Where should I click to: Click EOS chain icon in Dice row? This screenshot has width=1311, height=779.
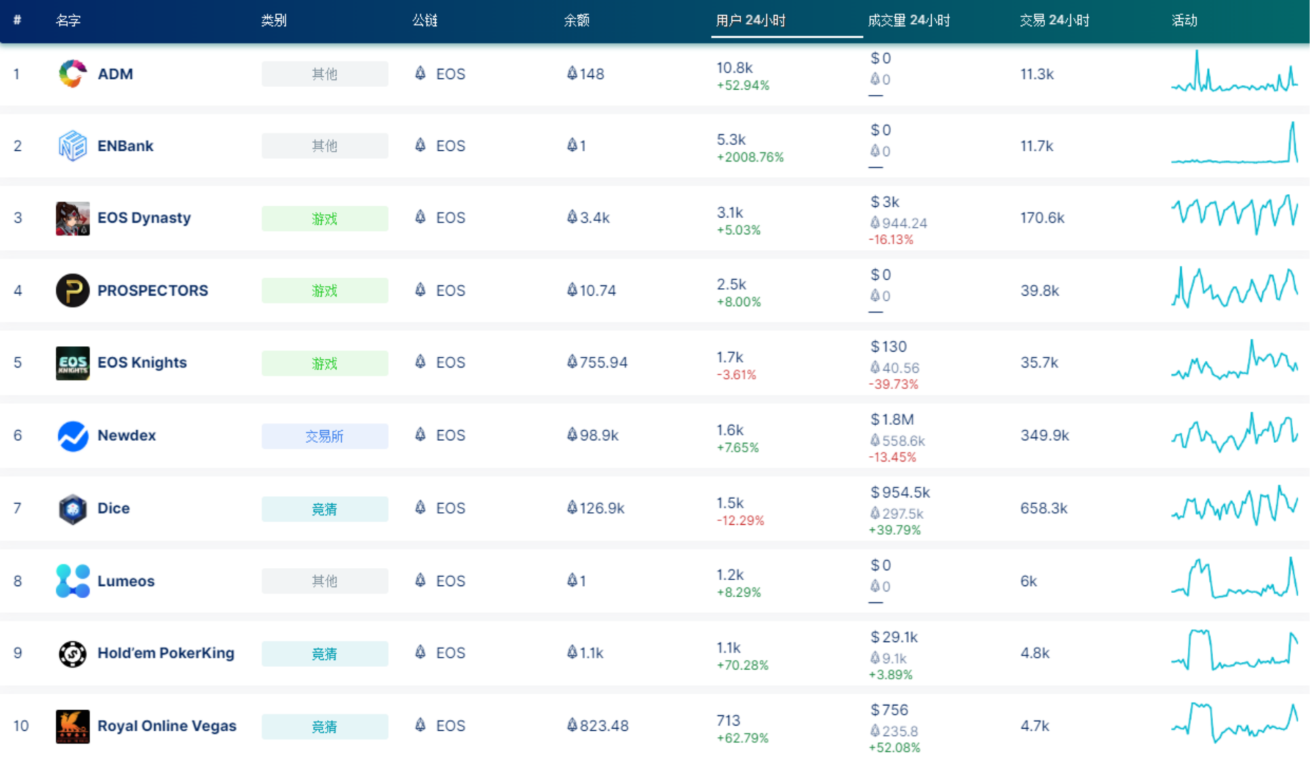pyautogui.click(x=420, y=507)
